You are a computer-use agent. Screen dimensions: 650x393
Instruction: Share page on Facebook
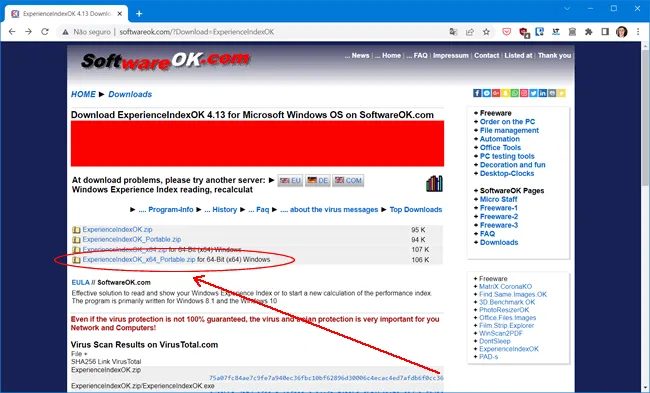[x=477, y=93]
